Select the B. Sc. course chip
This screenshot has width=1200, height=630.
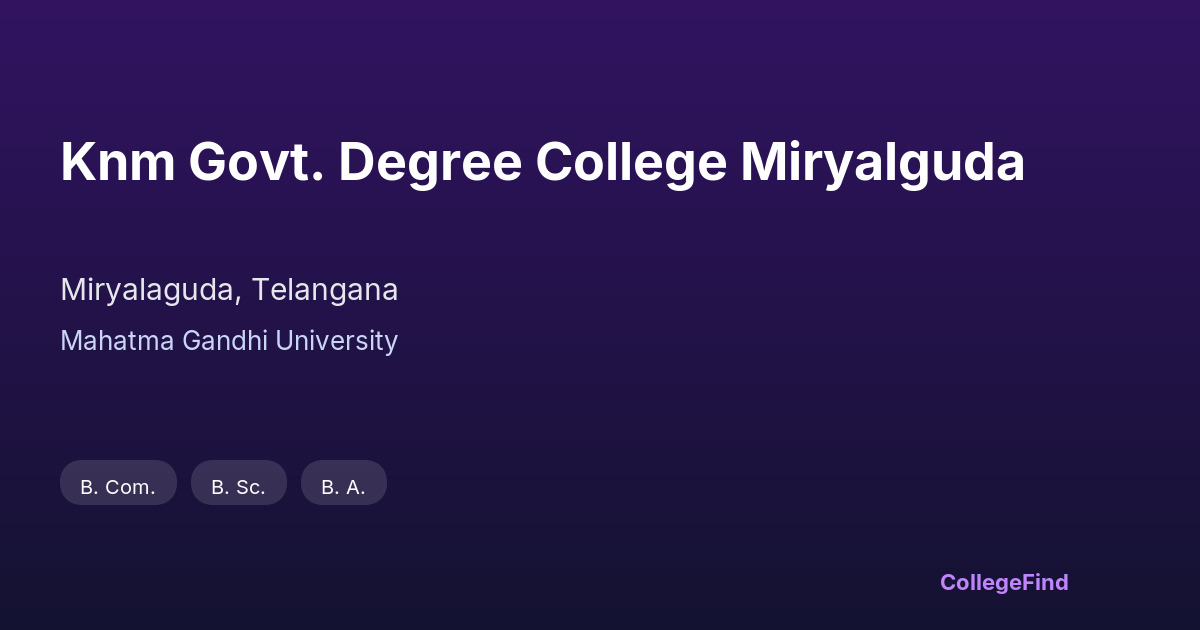(238, 487)
